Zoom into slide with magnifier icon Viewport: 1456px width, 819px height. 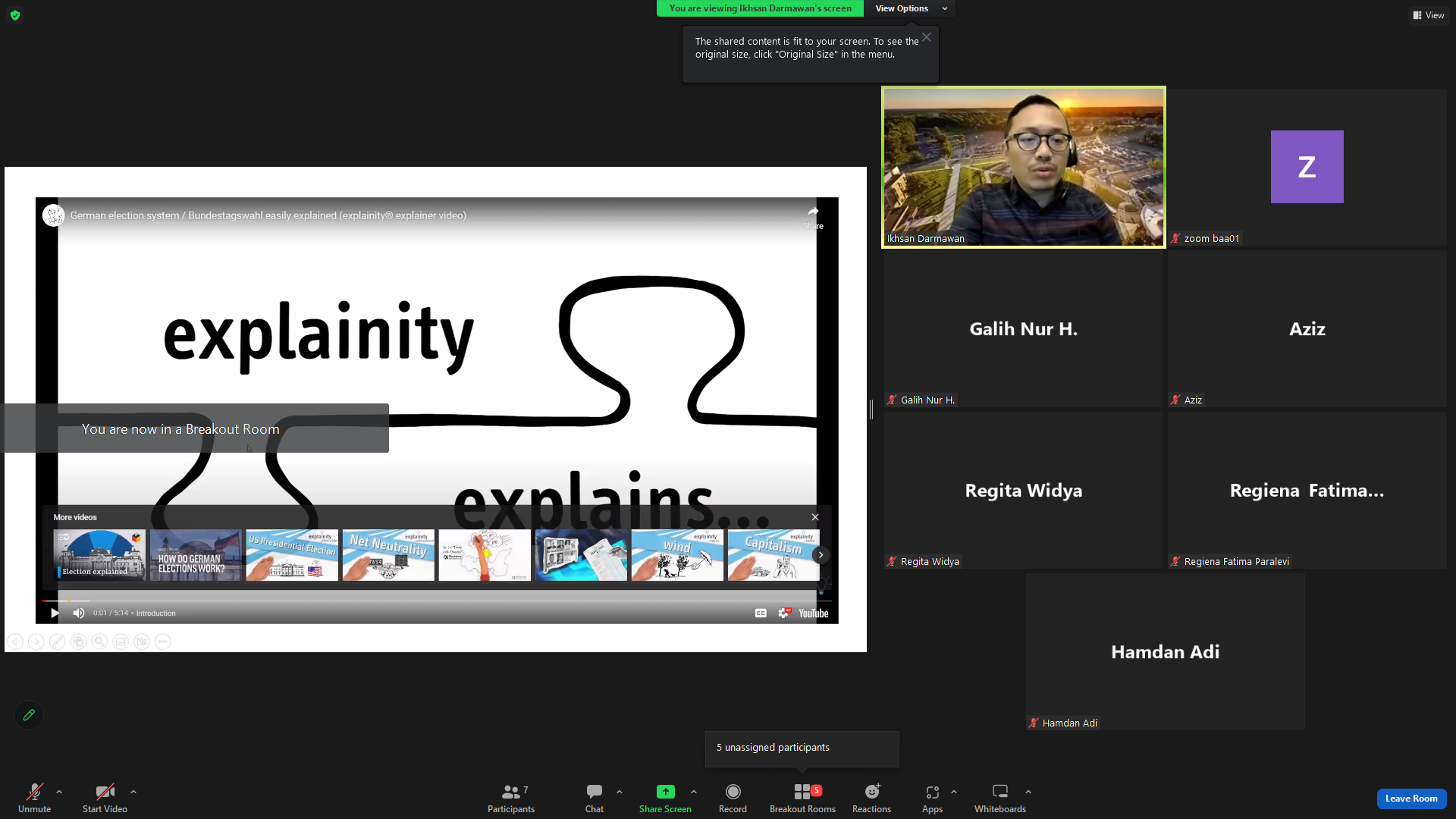[x=99, y=642]
